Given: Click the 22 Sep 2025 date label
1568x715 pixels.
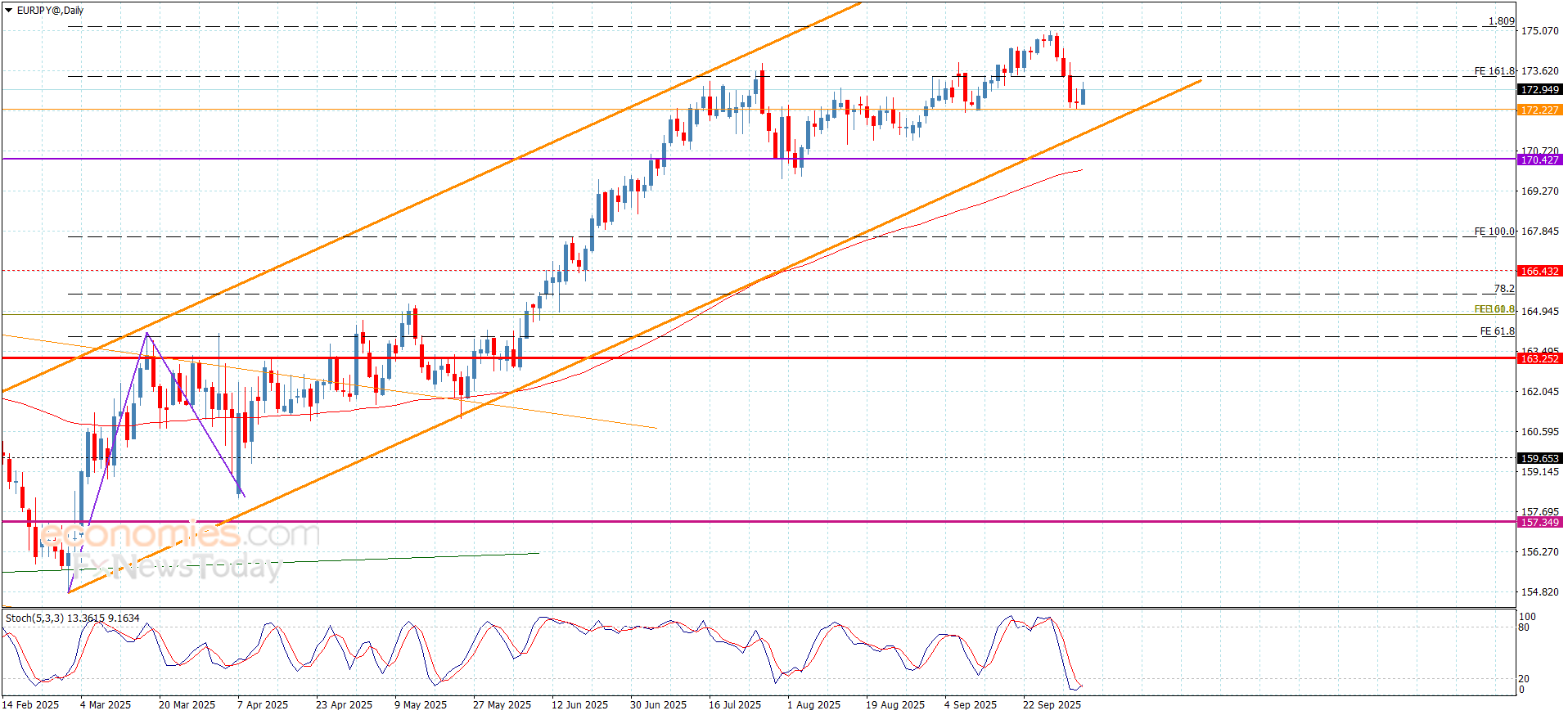Looking at the screenshot, I should click(x=1052, y=705).
